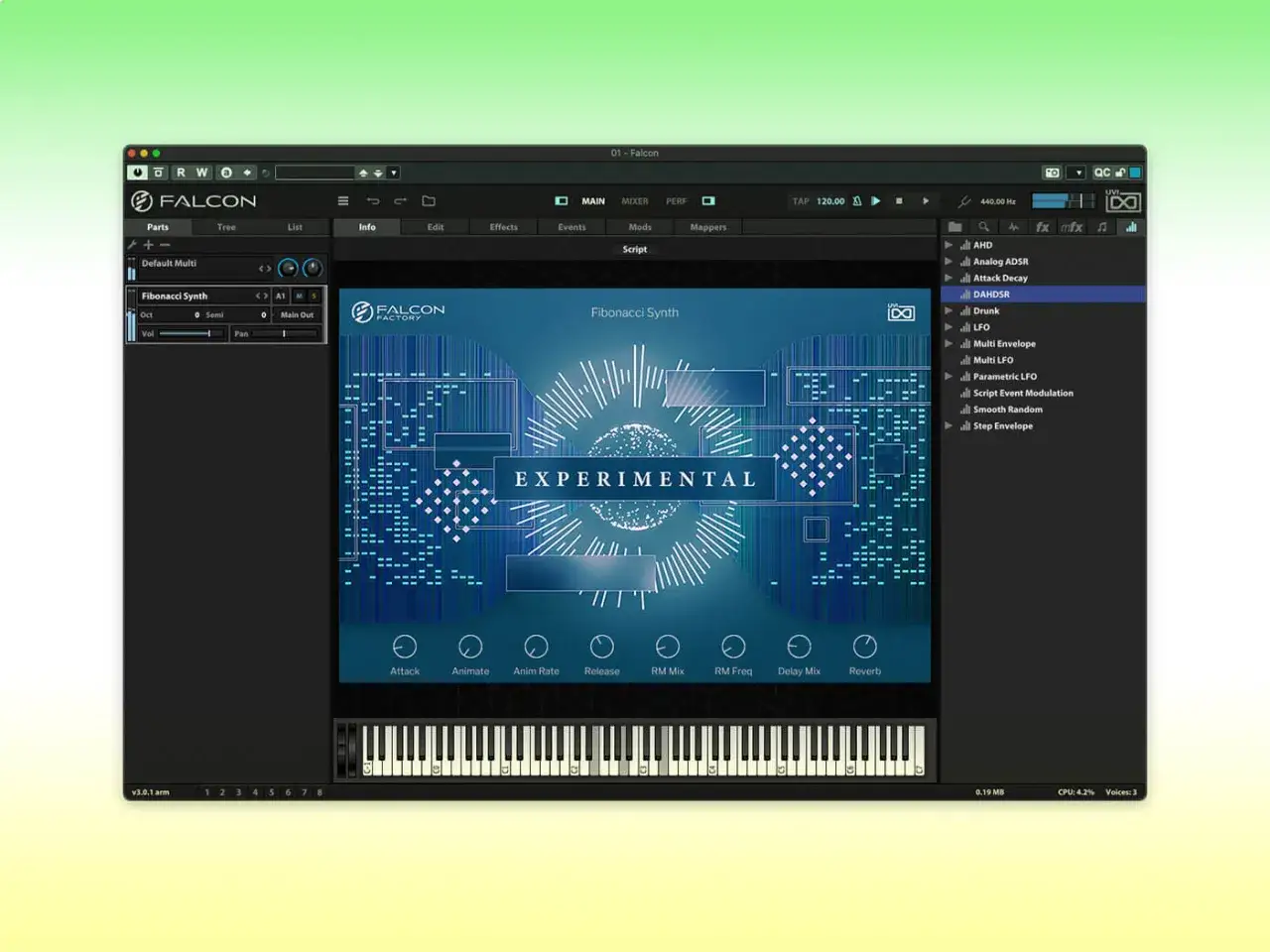Expand the AHD modulator entry
The width and height of the screenshot is (1270, 952).
click(949, 245)
